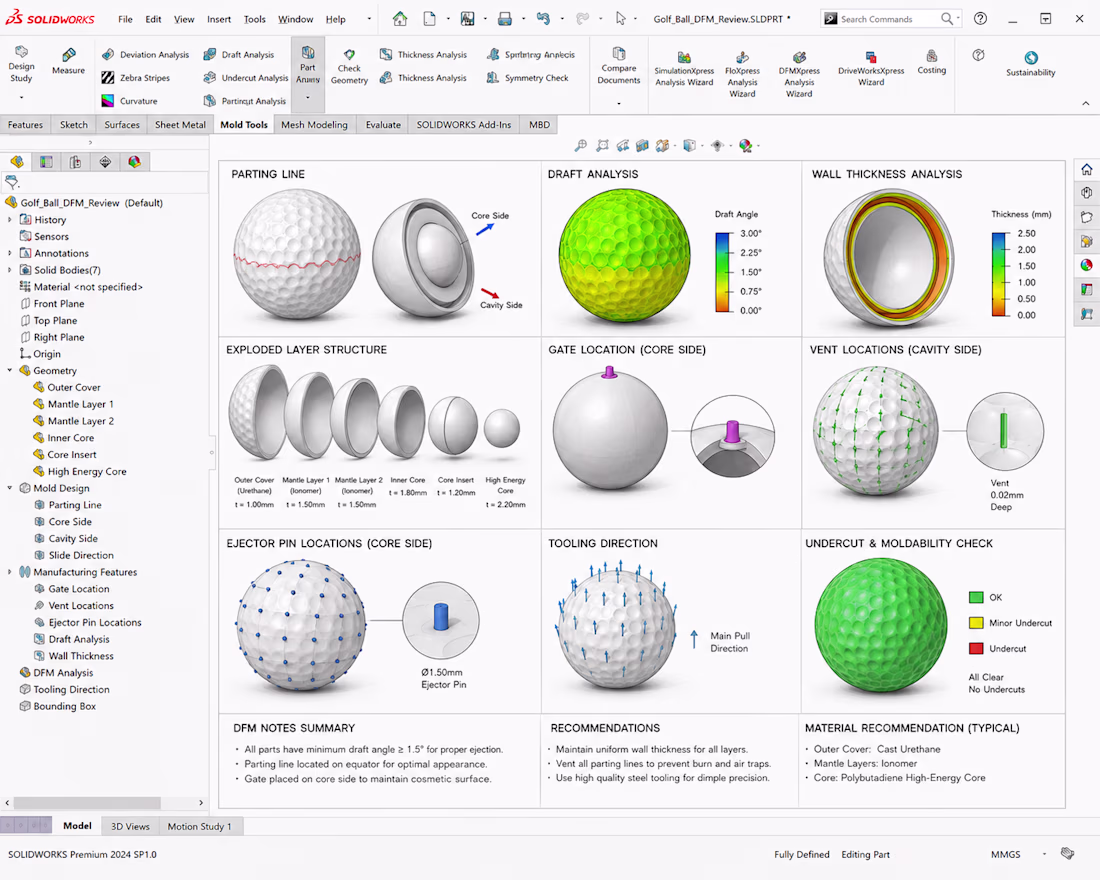1100x880 pixels.
Task: Open the Compare Documents dropdown arrow
Action: click(x=619, y=103)
